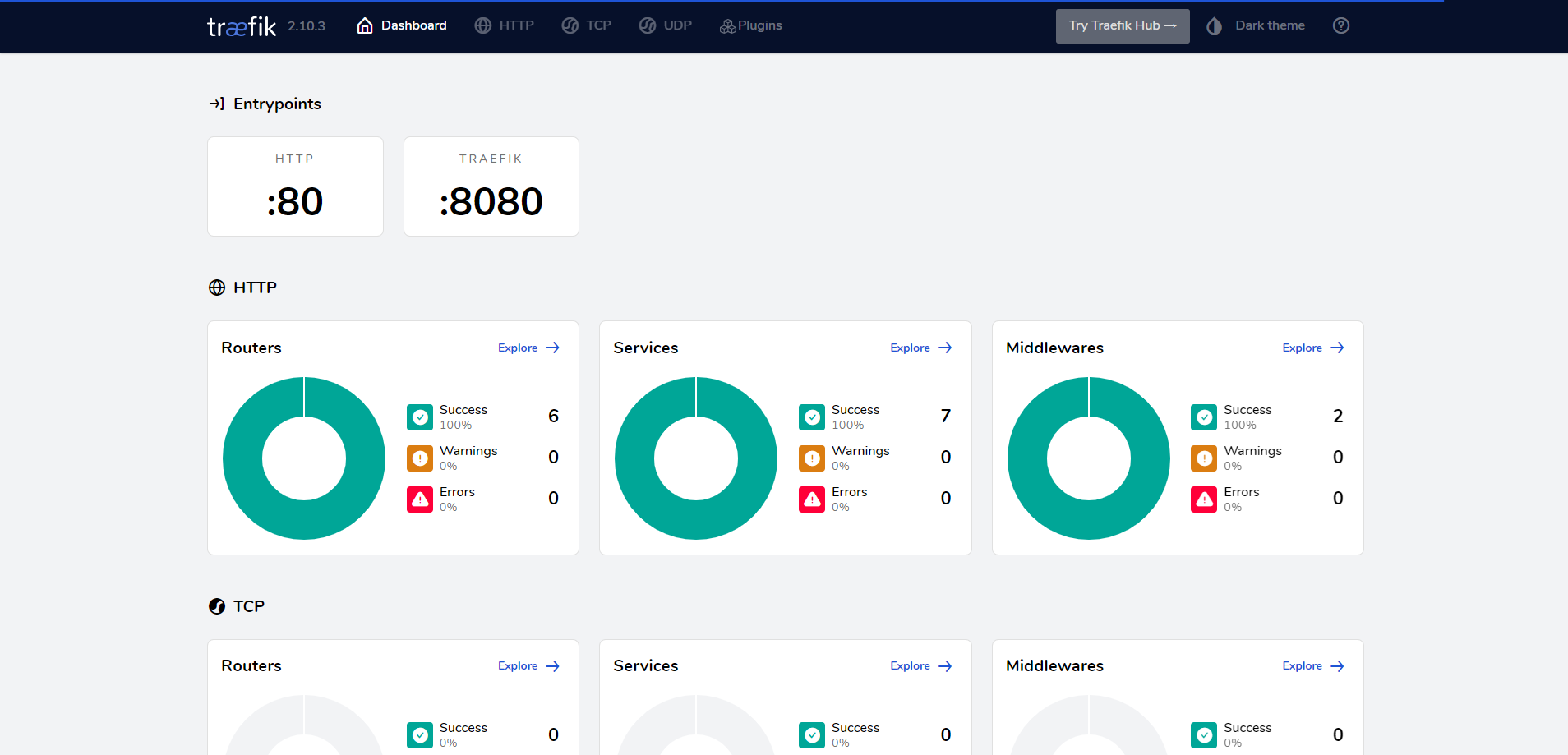The width and height of the screenshot is (1568, 755).
Task: Click the Dark theme droplet icon
Action: tap(1215, 26)
